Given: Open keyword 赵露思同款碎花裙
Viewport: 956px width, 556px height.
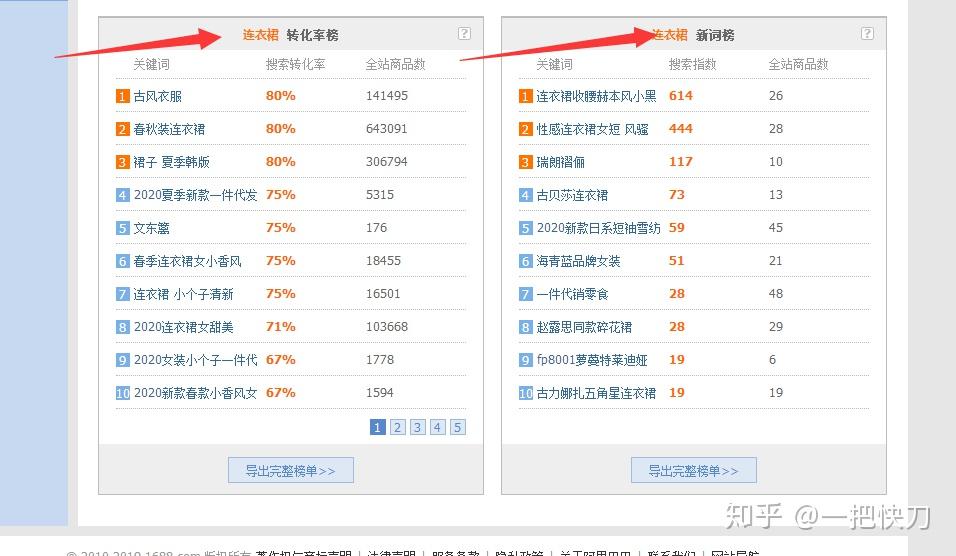Looking at the screenshot, I should [584, 327].
